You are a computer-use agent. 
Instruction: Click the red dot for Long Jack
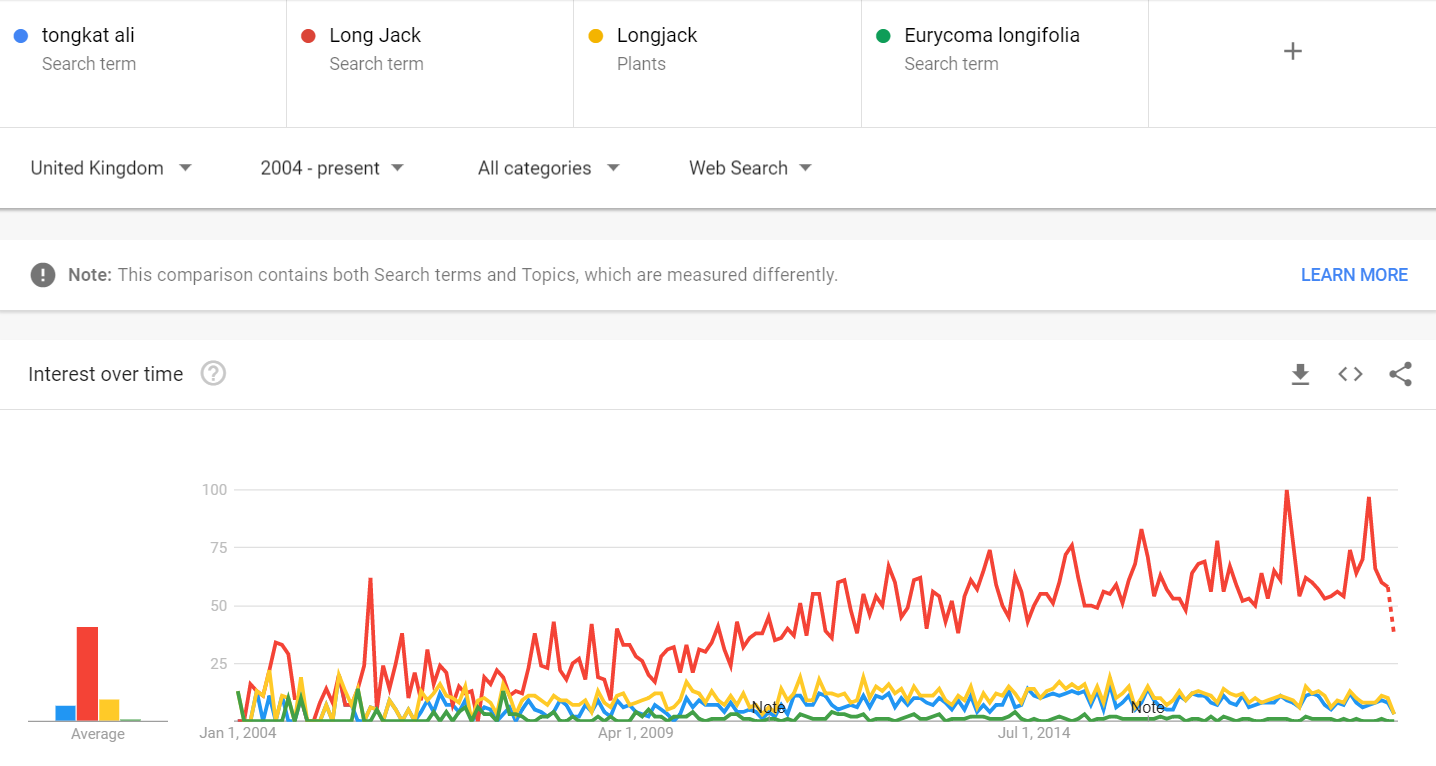309,36
